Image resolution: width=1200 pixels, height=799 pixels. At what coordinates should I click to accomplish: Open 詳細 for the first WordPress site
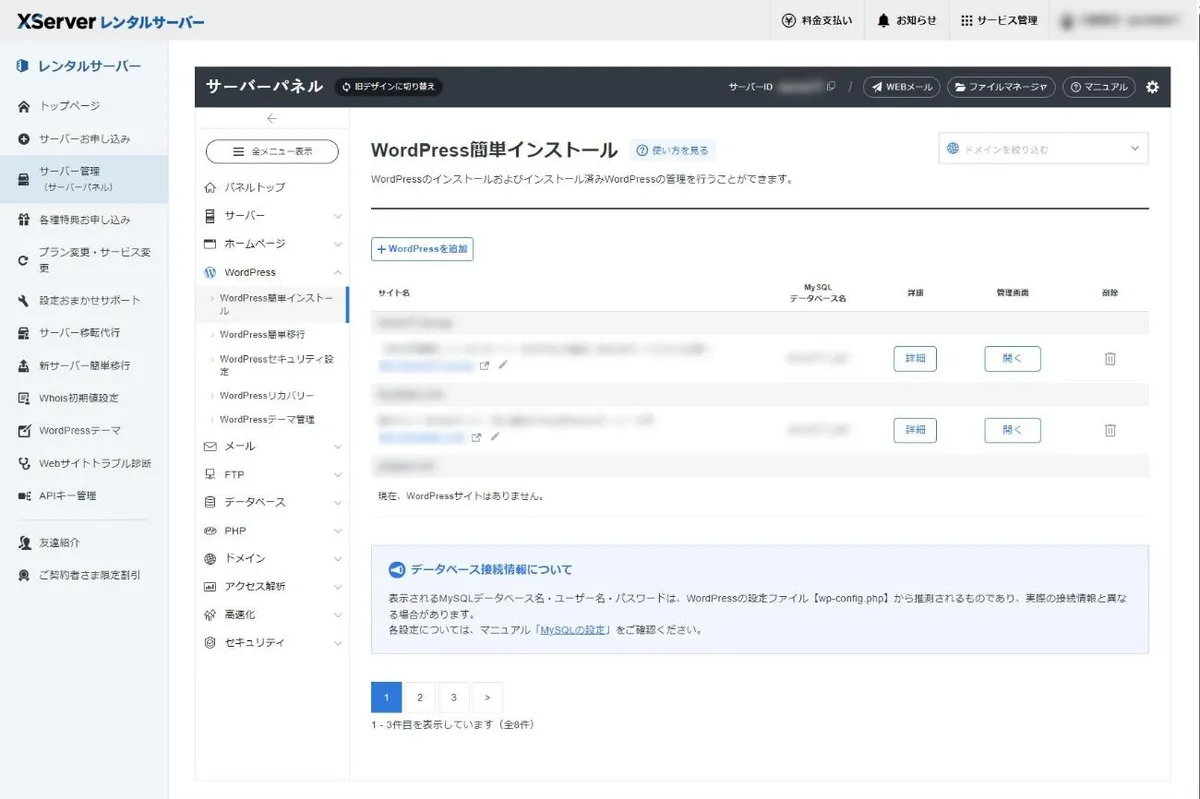(x=915, y=358)
